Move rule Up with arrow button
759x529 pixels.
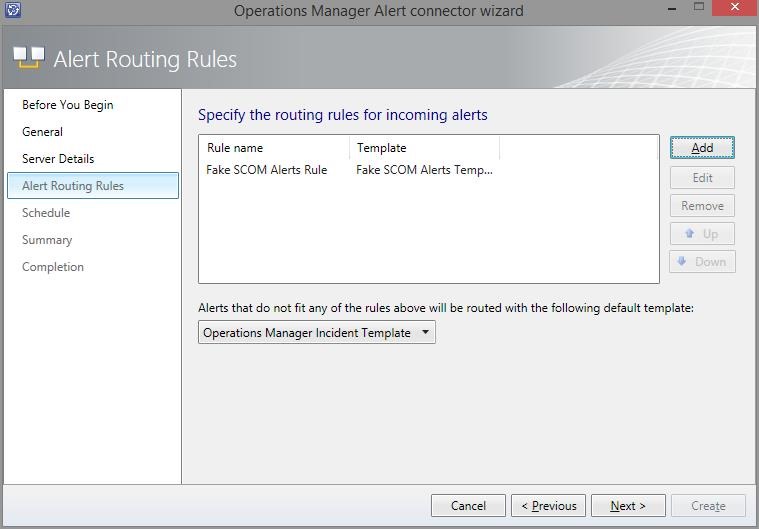click(702, 234)
